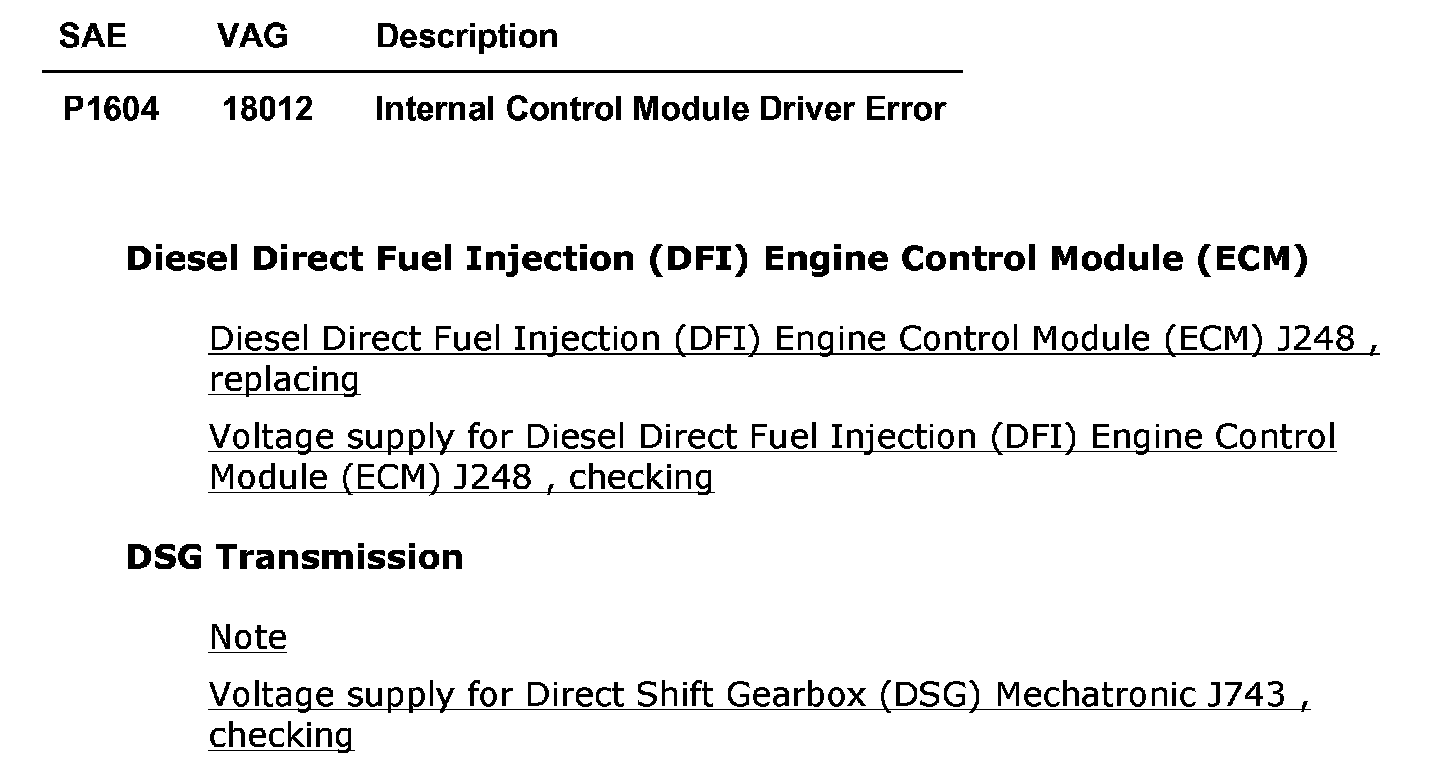
Task: Click the word replacing on the link's second line
Action: [284, 381]
